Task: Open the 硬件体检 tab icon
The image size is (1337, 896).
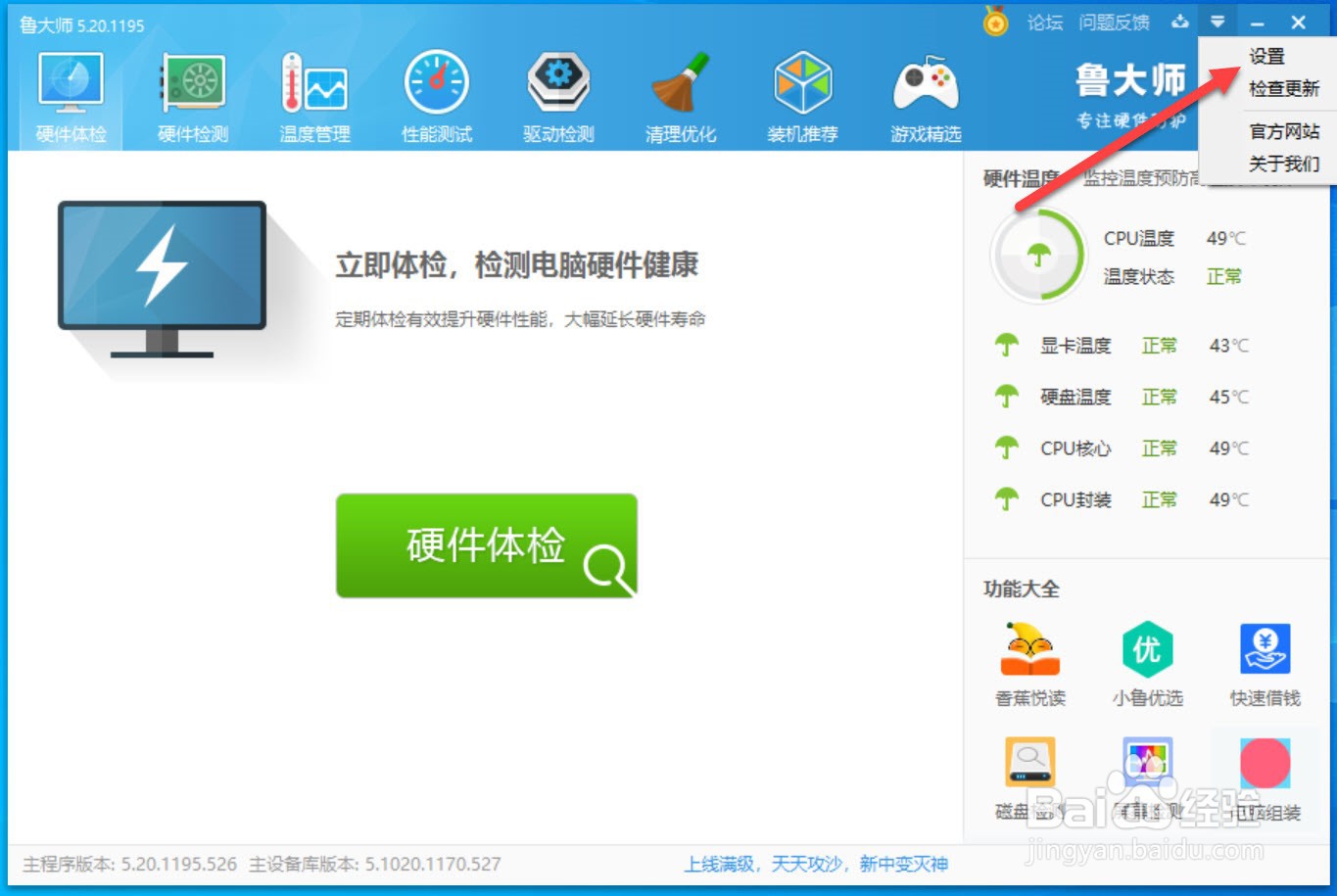Action: pyautogui.click(x=71, y=82)
